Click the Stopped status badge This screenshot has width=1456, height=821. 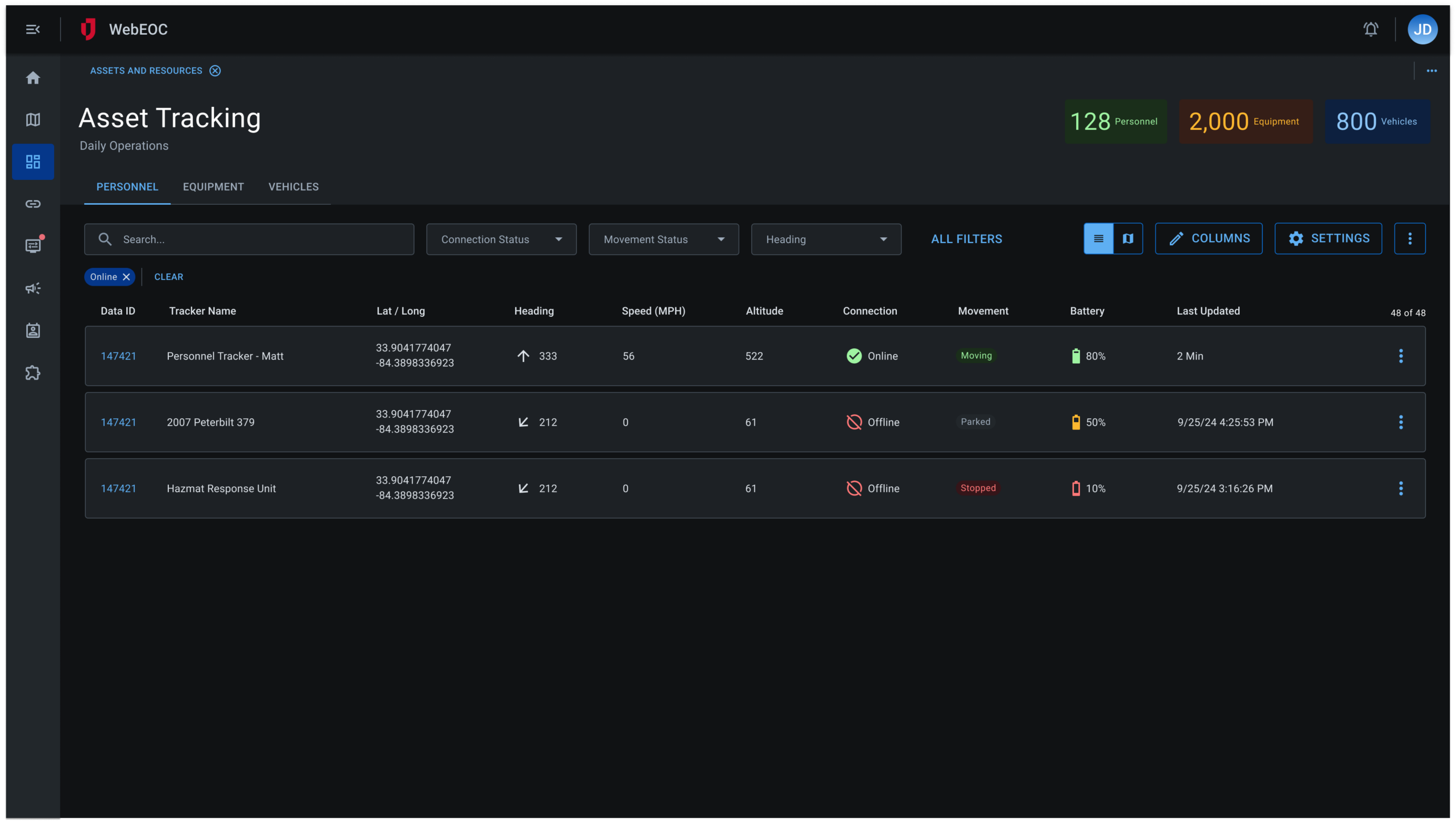point(978,488)
